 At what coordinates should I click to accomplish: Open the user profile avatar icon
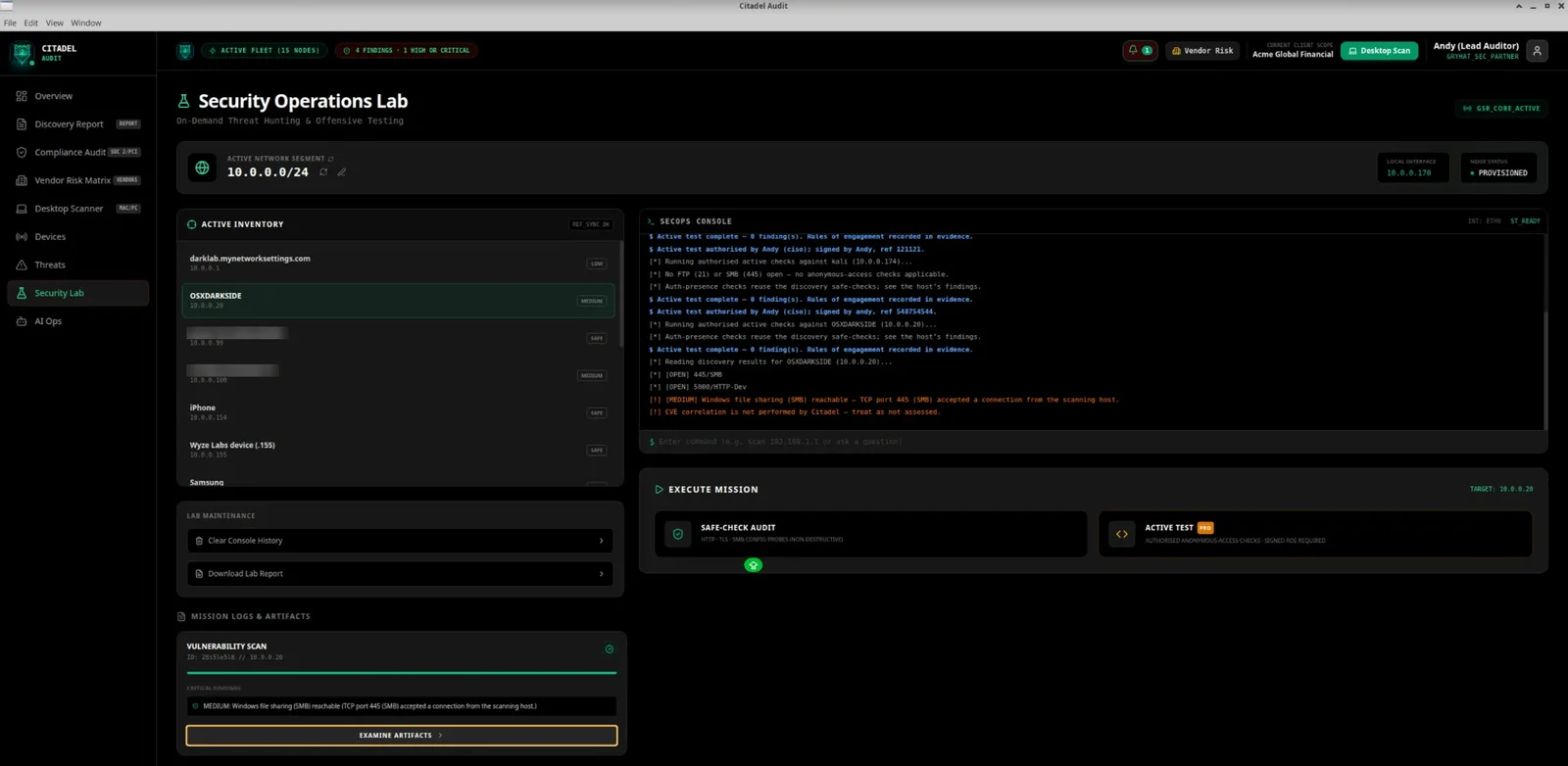(x=1537, y=51)
